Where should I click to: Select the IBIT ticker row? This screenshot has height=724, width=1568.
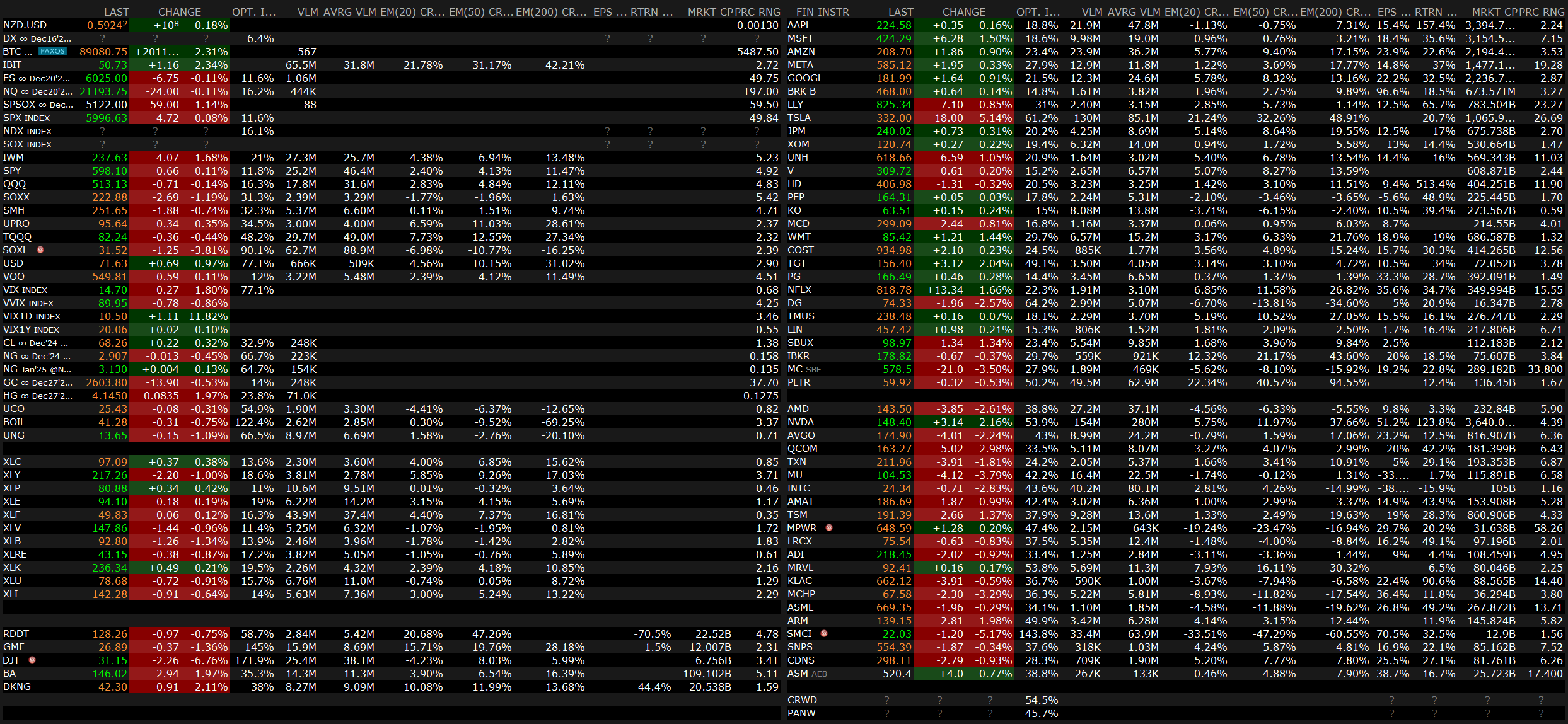391,65
